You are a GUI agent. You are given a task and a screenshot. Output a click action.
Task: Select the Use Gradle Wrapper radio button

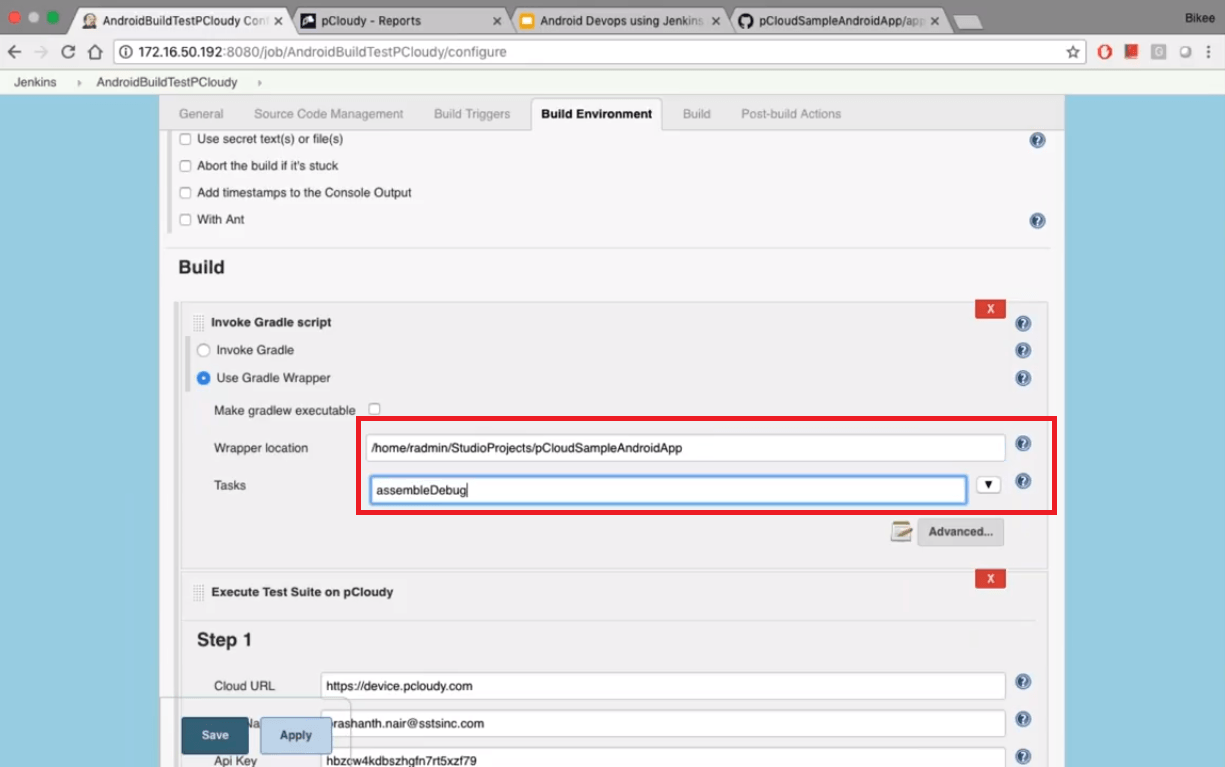[x=204, y=378]
